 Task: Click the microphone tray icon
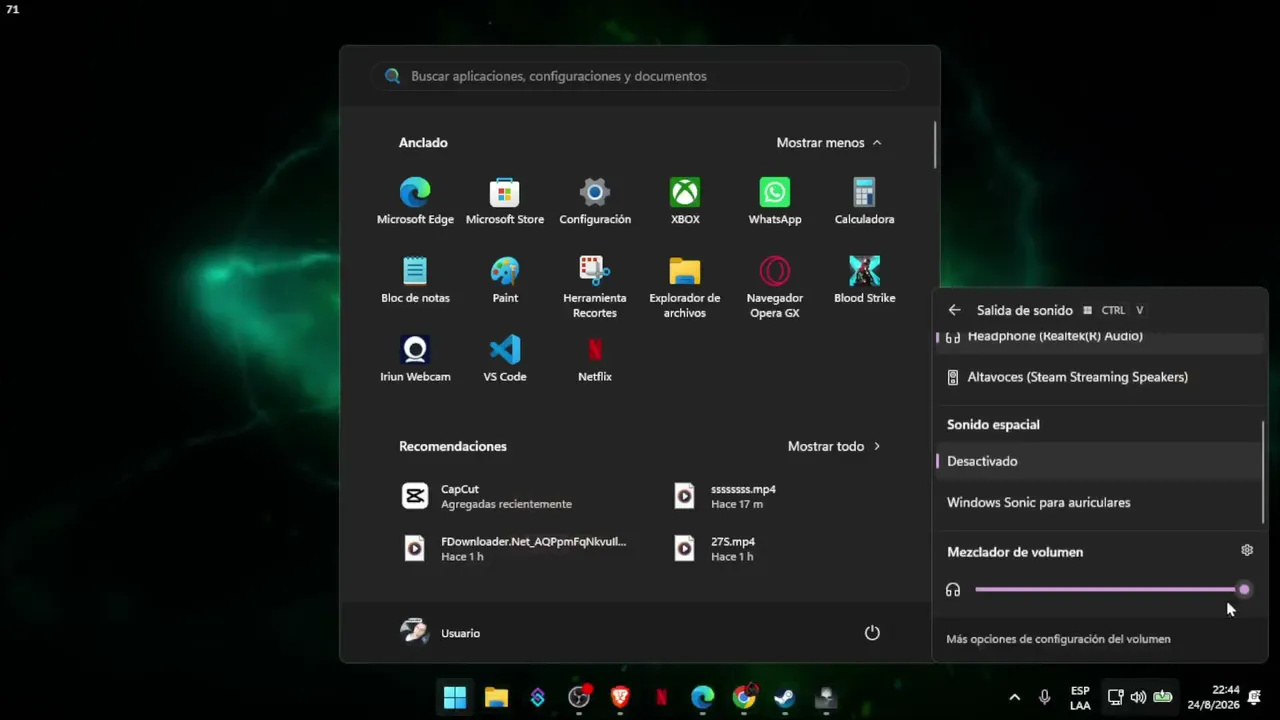click(1045, 697)
